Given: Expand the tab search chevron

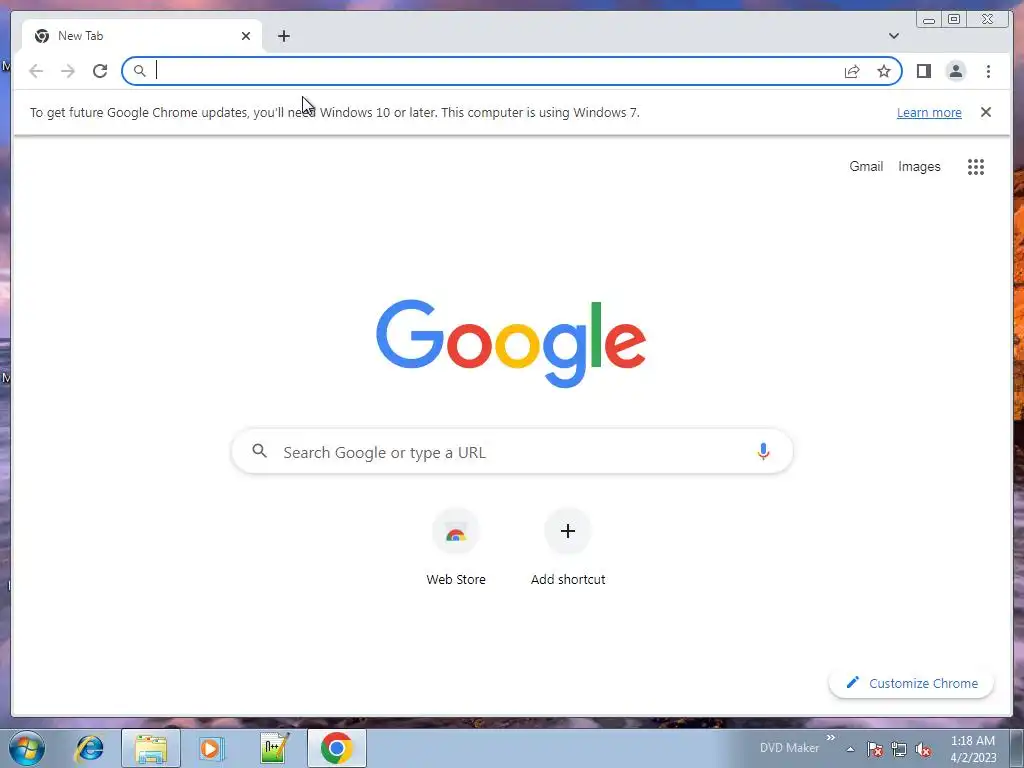Looking at the screenshot, I should tap(893, 36).
